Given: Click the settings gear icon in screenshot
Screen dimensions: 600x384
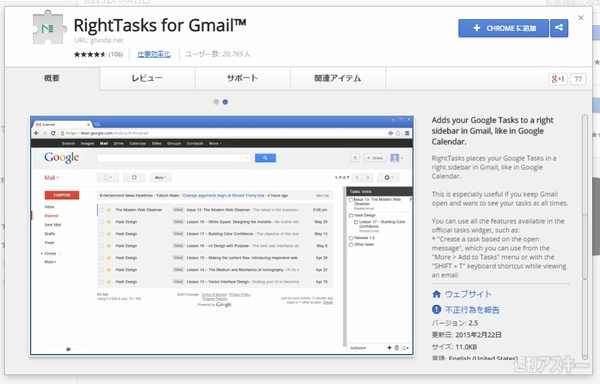Looking at the screenshot, I should click(388, 177).
